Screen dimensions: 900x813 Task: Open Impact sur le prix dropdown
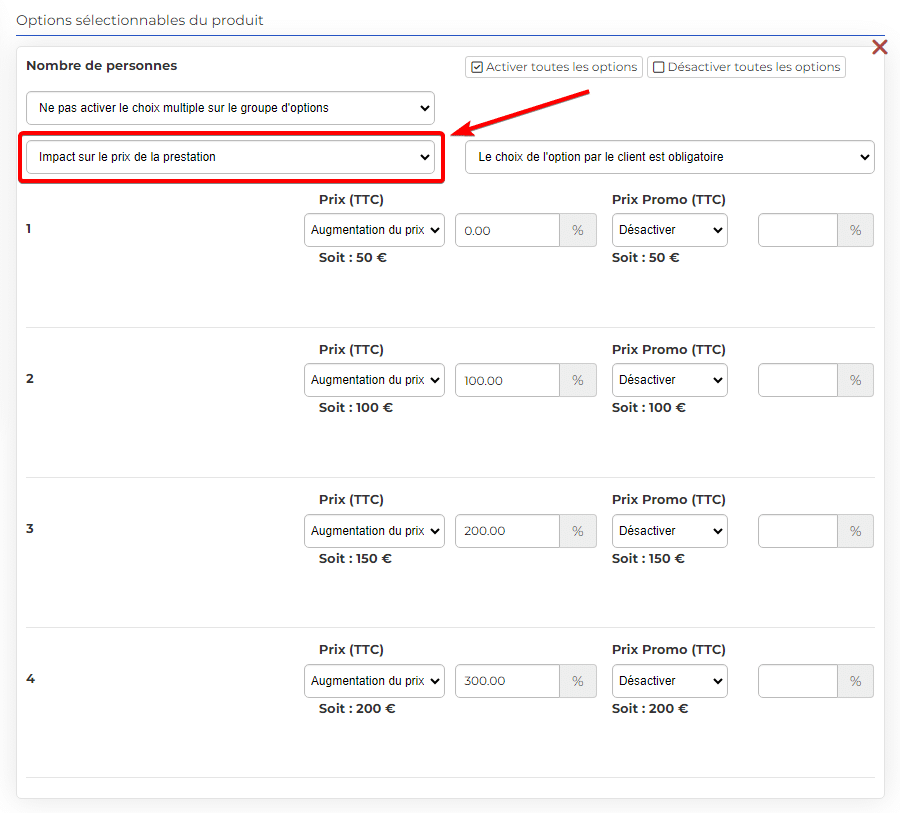pyautogui.click(x=230, y=157)
